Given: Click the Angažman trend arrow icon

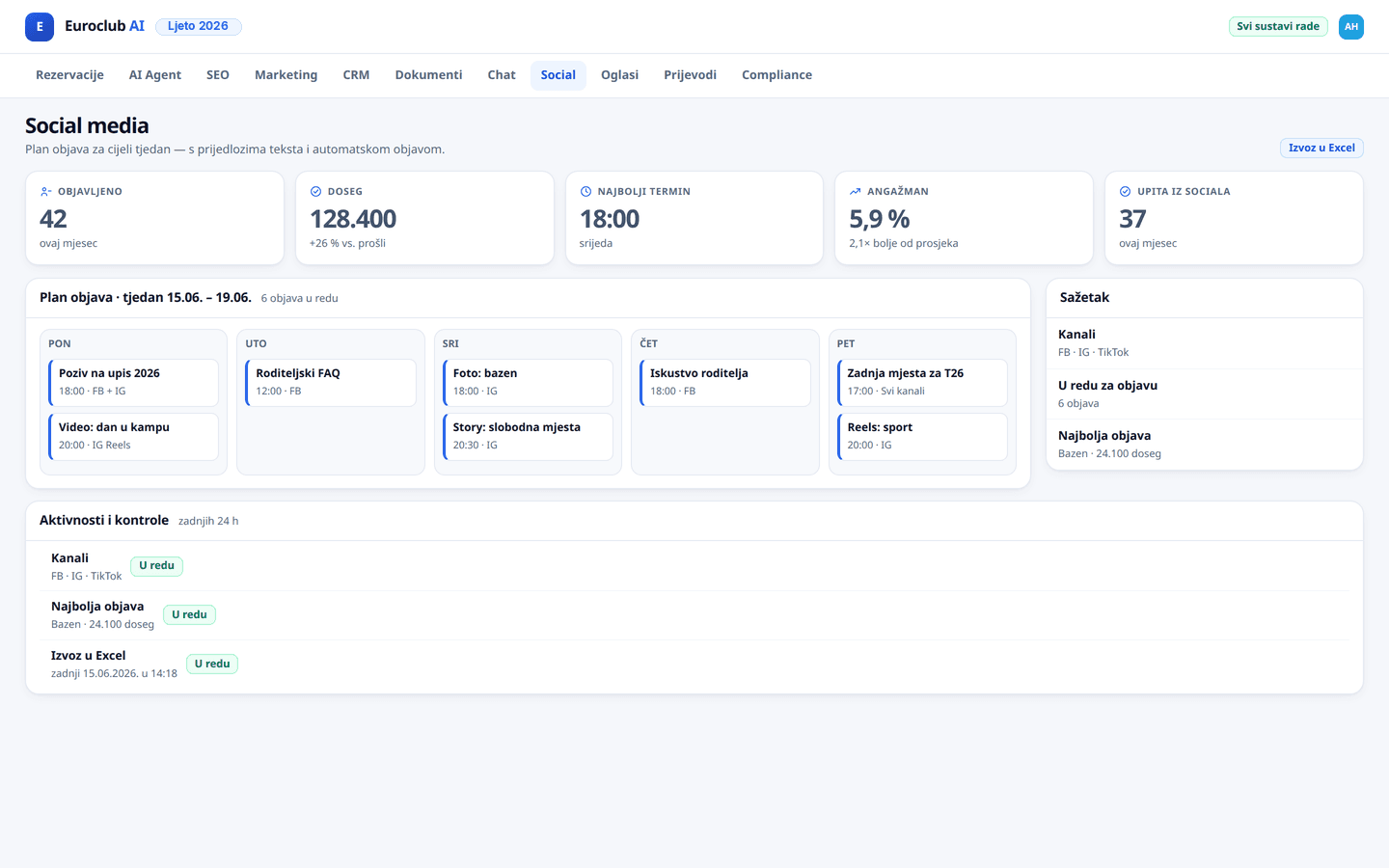Looking at the screenshot, I should click(855, 192).
